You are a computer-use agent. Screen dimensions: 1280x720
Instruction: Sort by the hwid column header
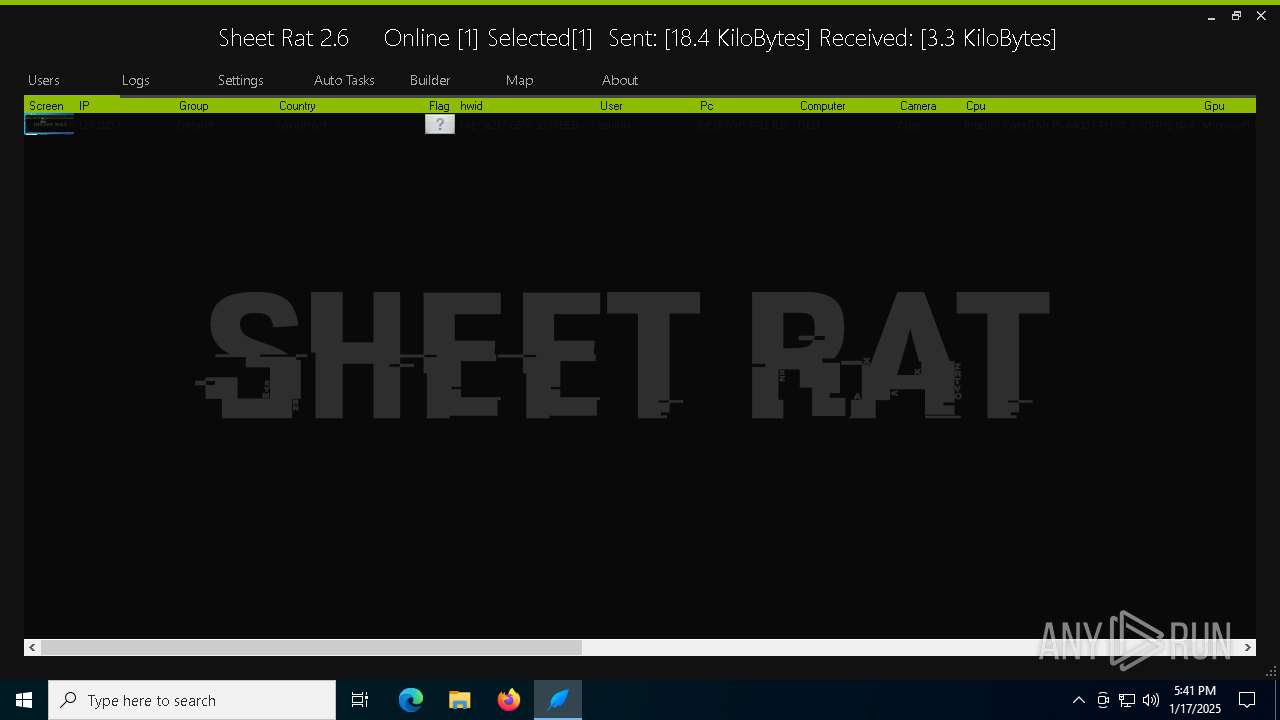[x=526, y=106]
